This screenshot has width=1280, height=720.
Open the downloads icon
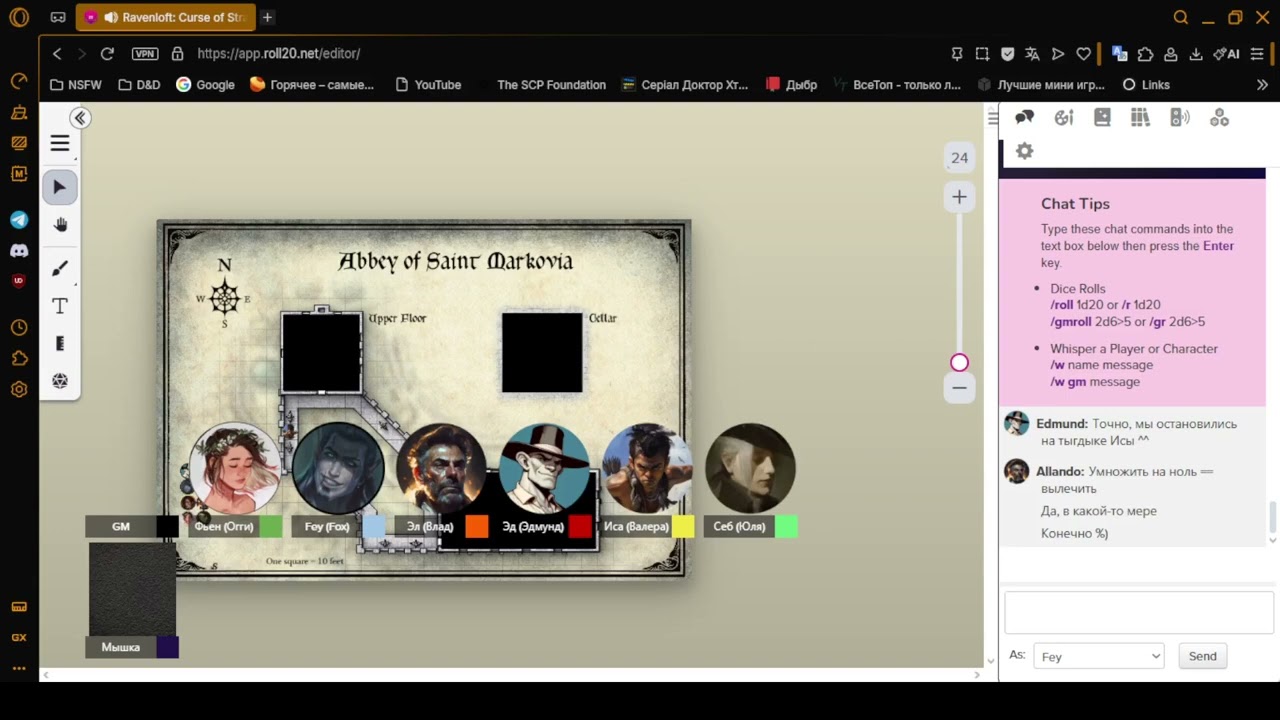point(1196,54)
